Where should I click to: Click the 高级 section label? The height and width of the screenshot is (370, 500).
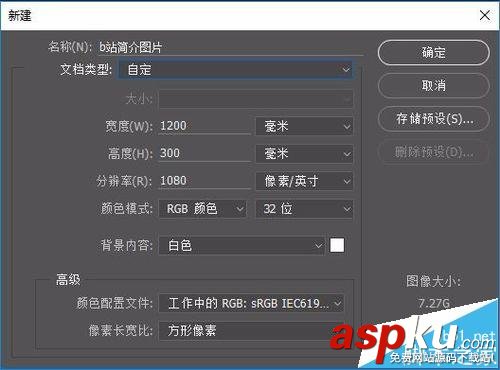point(68,280)
